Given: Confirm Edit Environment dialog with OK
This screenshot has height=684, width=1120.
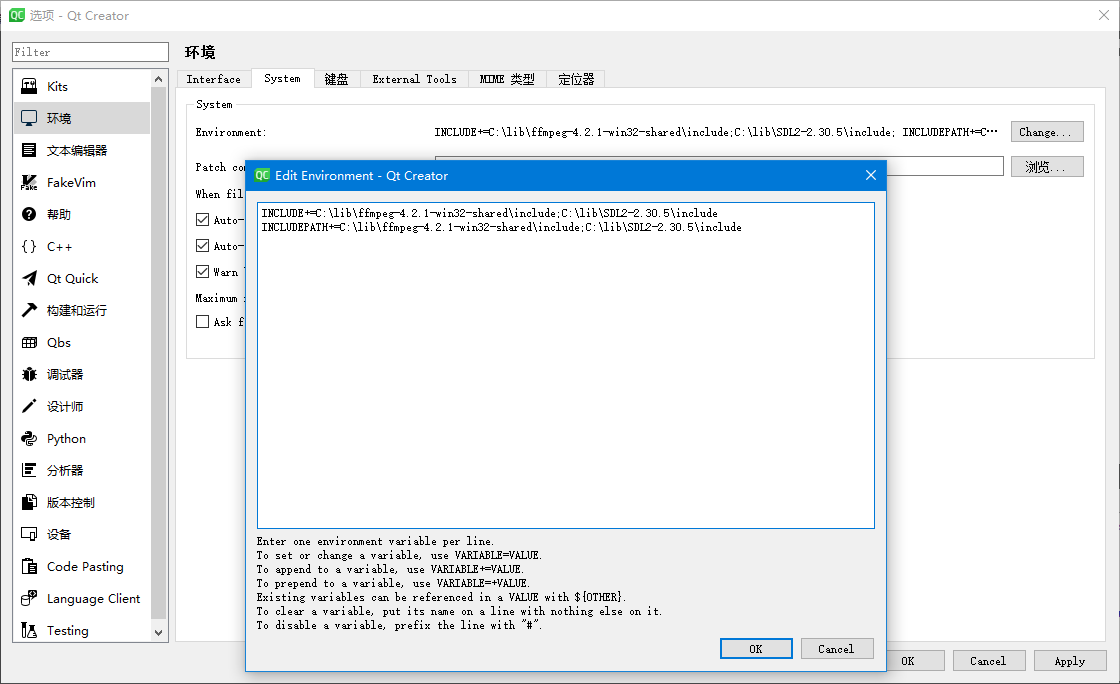Looking at the screenshot, I should click(756, 649).
